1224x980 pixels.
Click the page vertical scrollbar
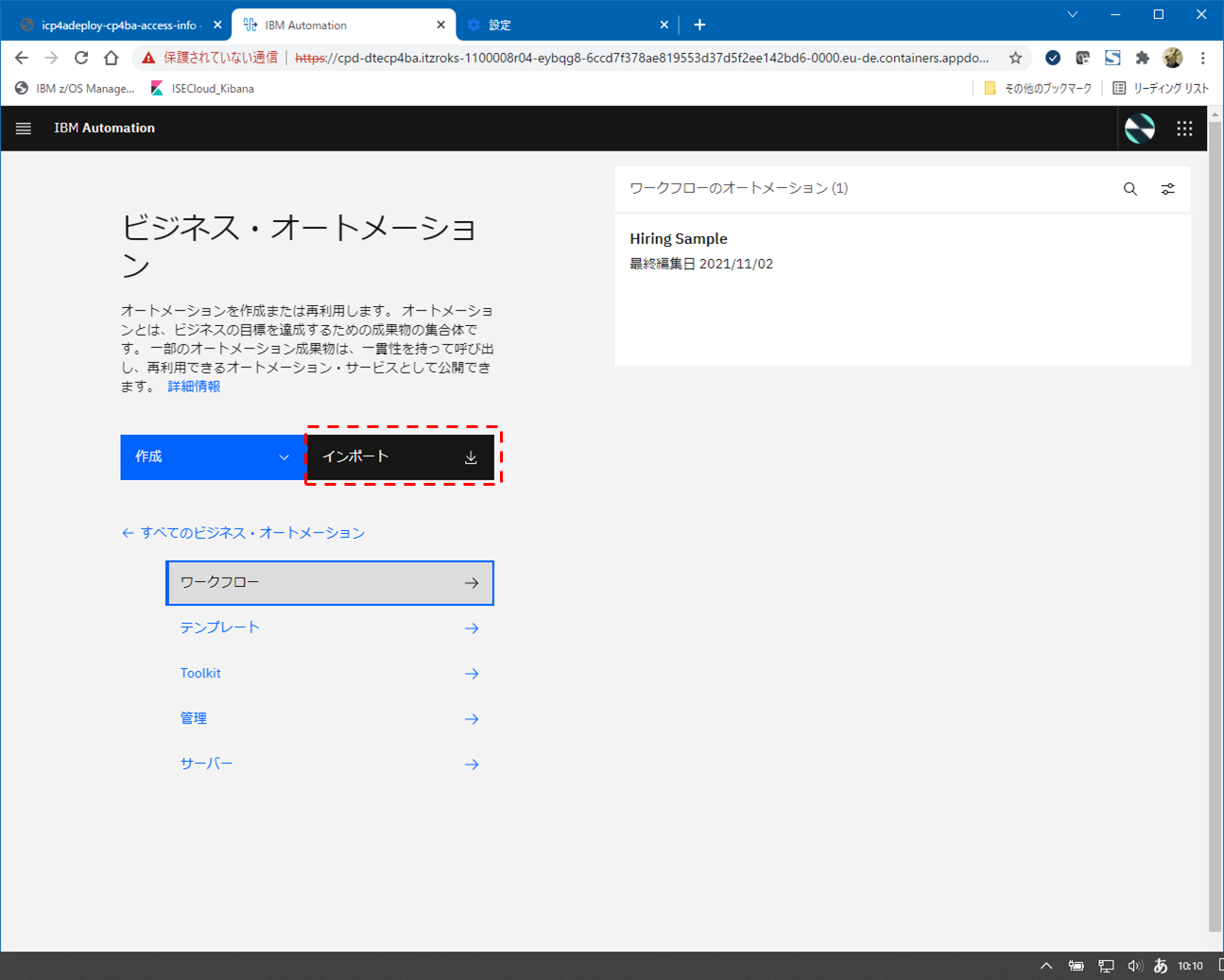click(x=1215, y=525)
